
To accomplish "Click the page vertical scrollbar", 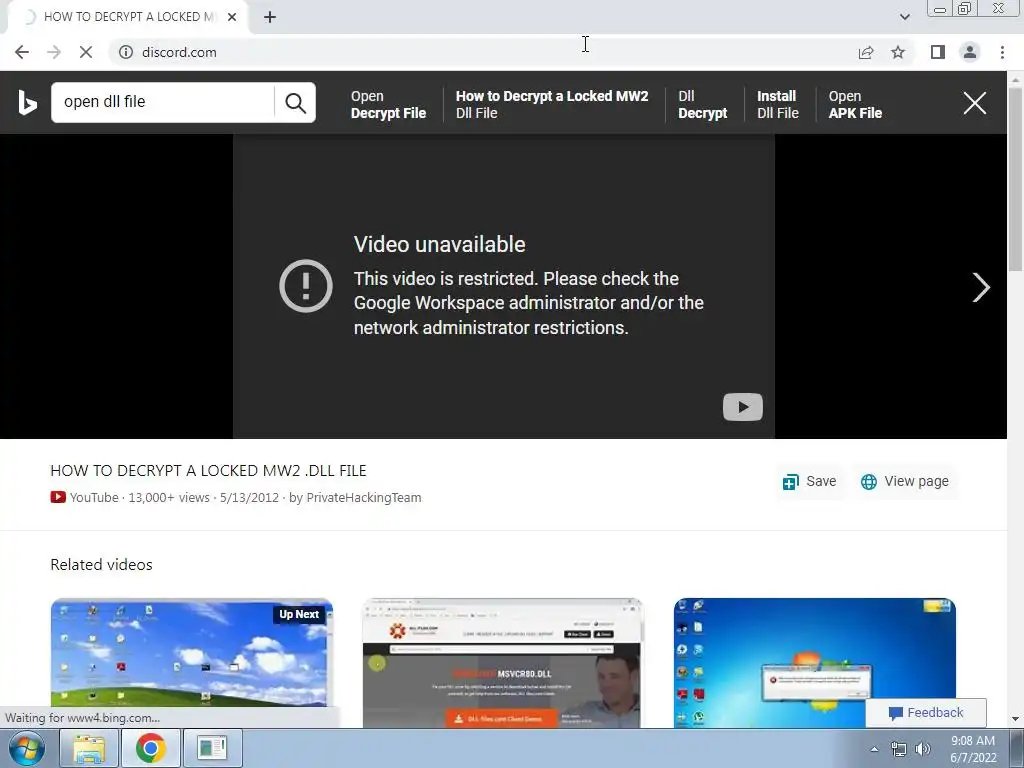I will click(x=1015, y=180).
